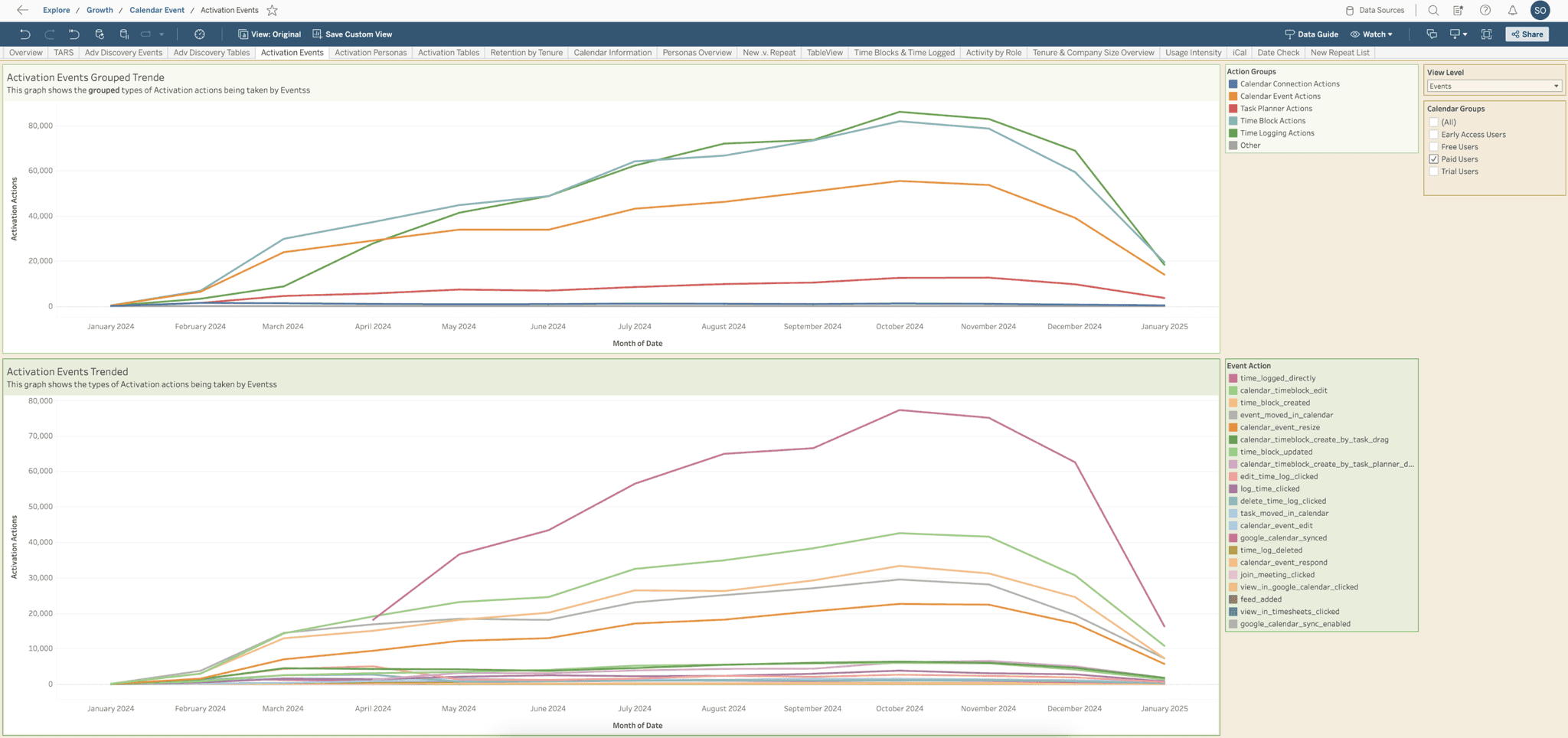Refresh the data source
Viewport: 1568px width, 738px height.
100,34
